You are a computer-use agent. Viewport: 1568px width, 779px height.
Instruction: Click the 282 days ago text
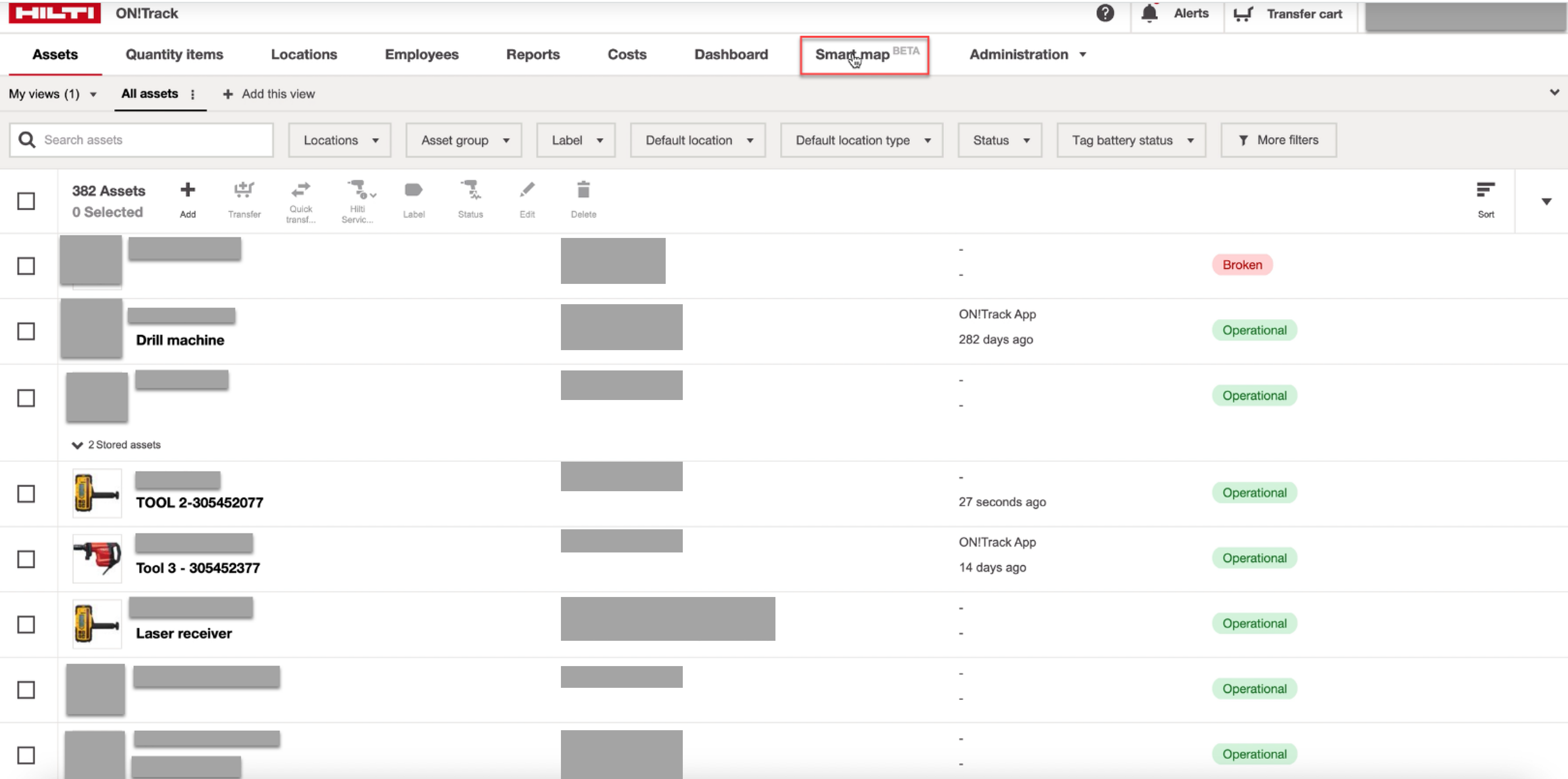pos(995,339)
